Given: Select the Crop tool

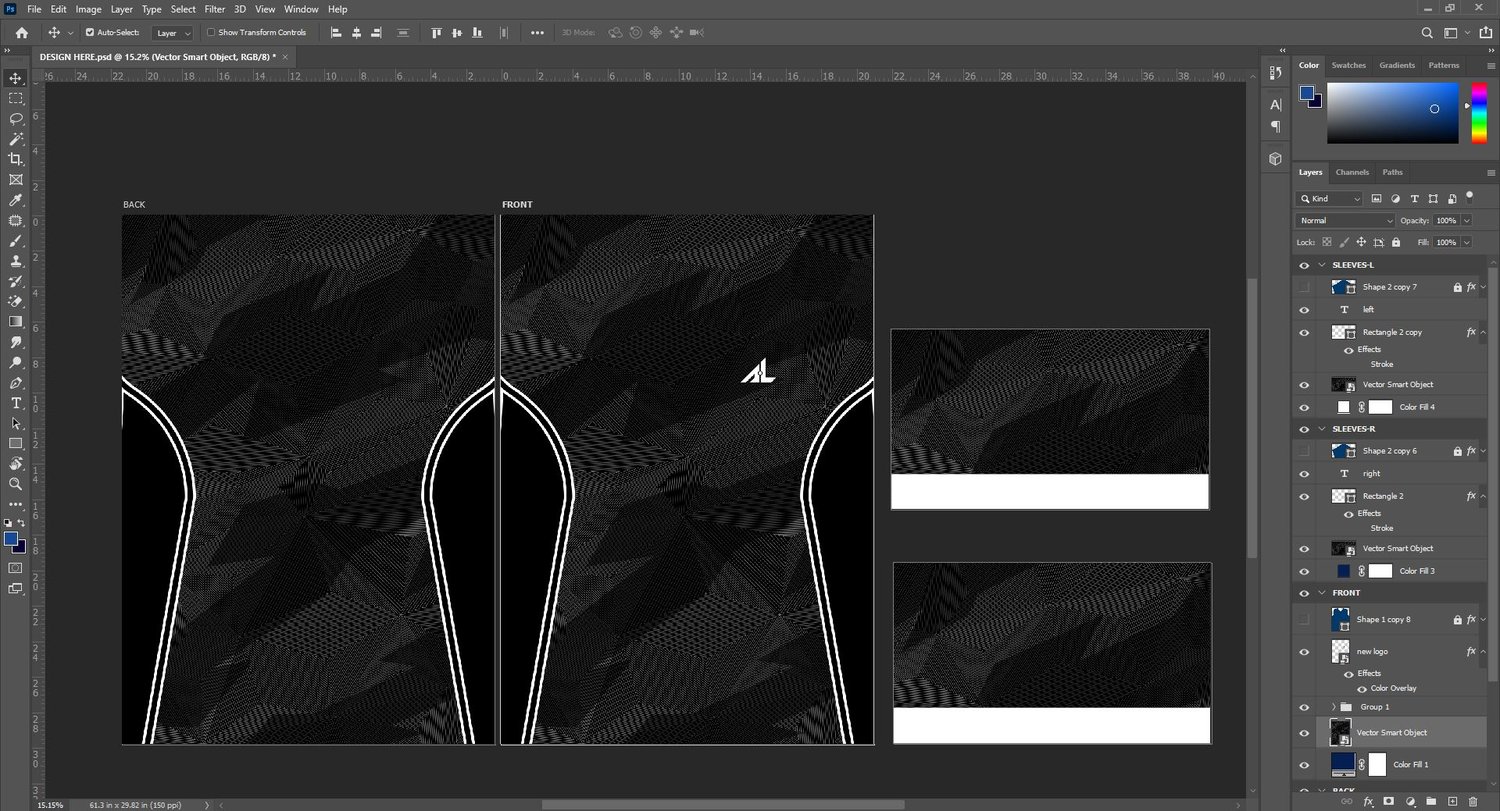Looking at the screenshot, I should click(16, 159).
